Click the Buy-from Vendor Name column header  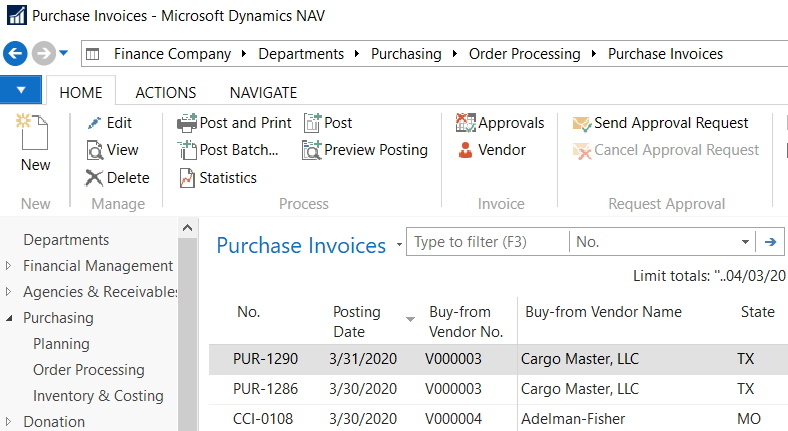603,312
